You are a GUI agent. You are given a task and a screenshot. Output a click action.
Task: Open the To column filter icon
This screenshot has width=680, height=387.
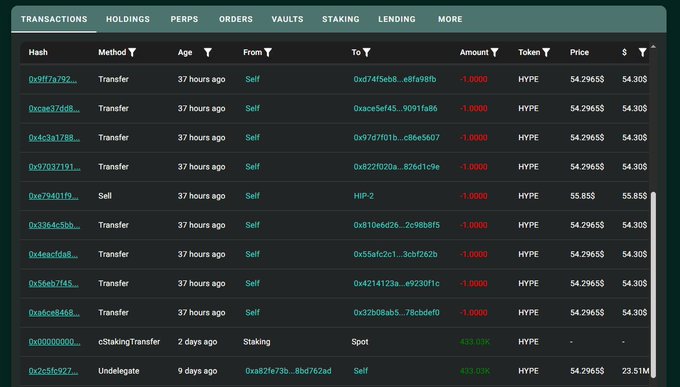(367, 52)
